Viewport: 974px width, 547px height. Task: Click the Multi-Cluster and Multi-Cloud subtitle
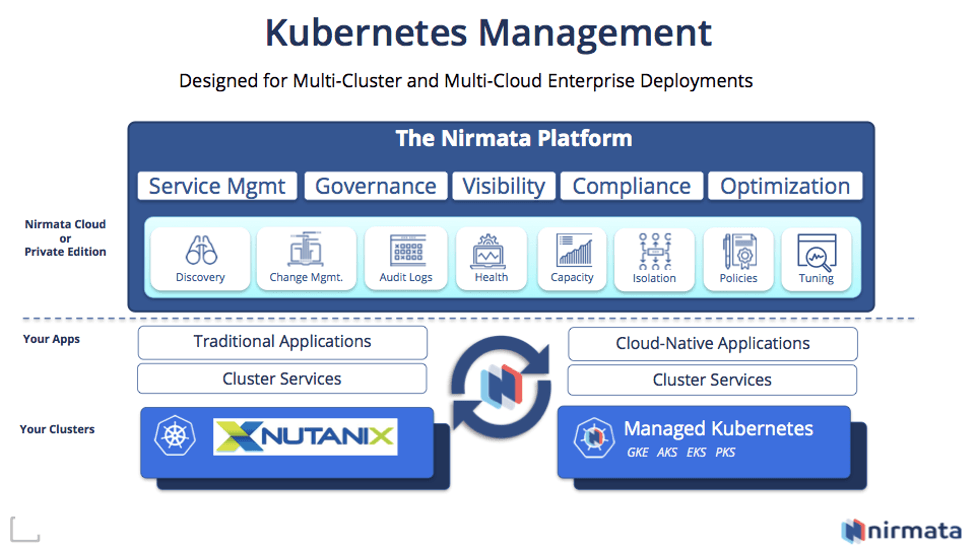pyautogui.click(x=466, y=81)
